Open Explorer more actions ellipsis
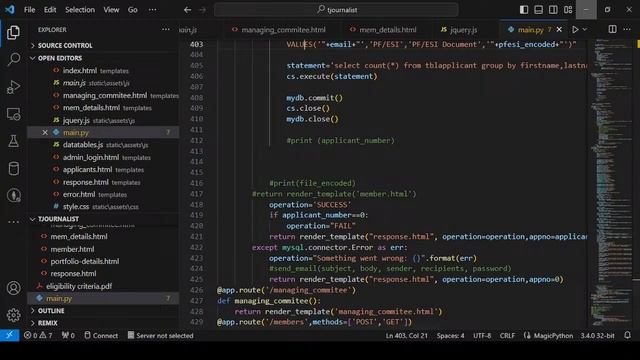The image size is (640, 360). [x=166, y=29]
